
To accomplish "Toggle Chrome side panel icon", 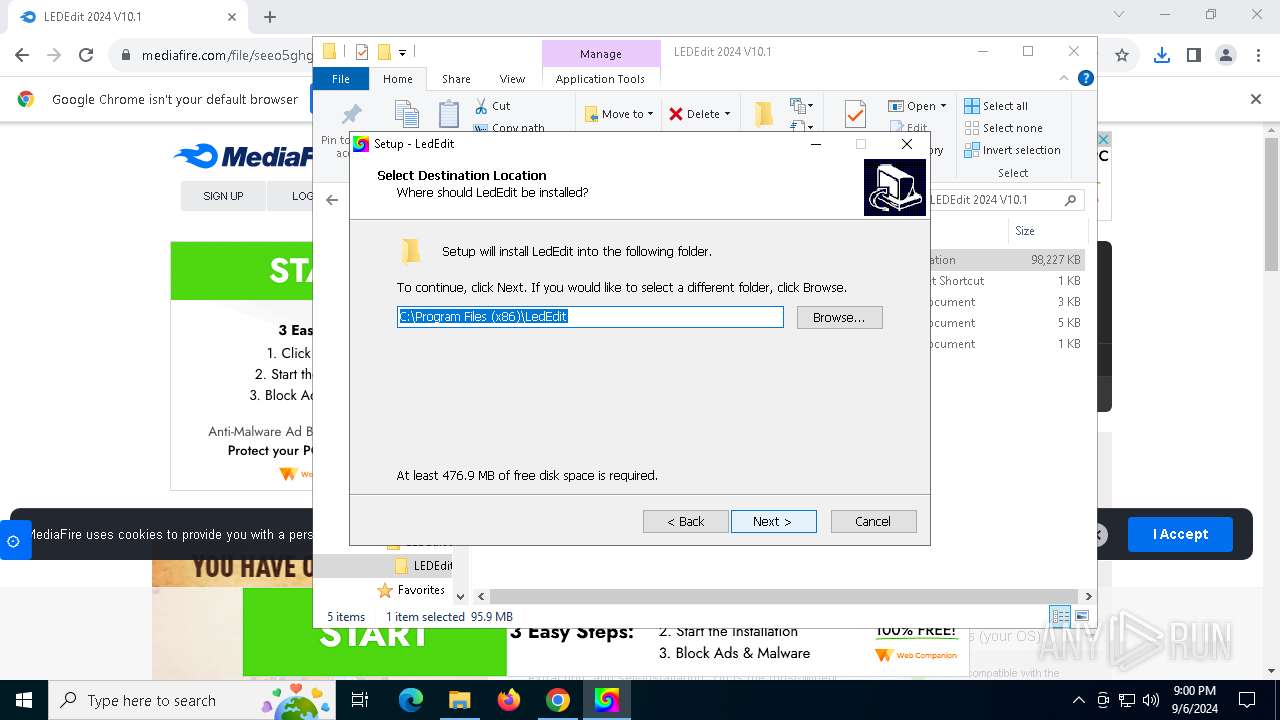I will coord(1194,56).
